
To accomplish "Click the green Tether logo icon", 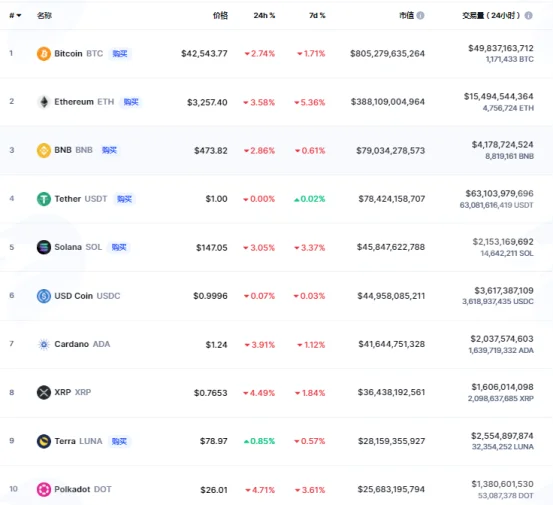I will point(44,199).
